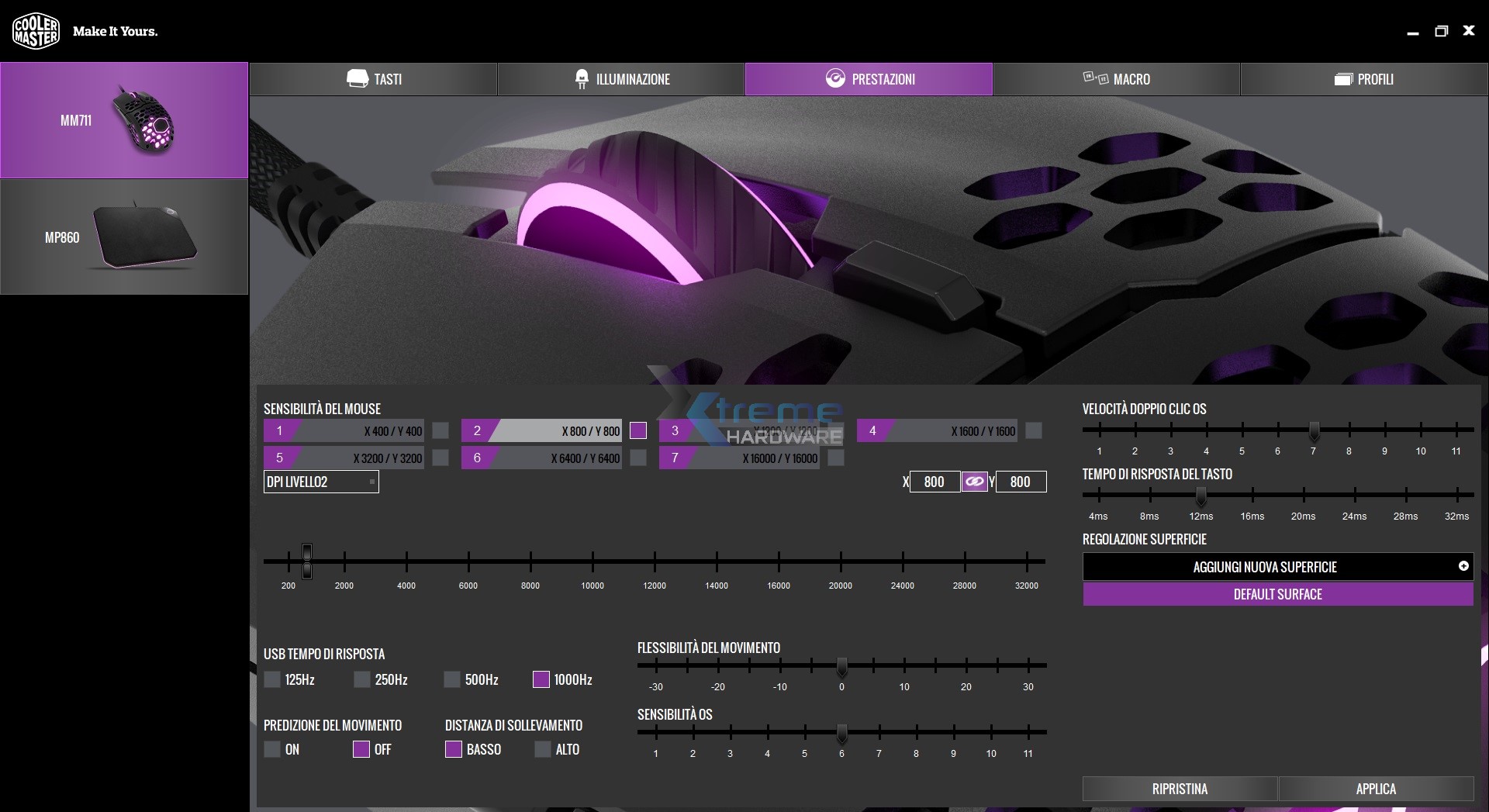
Task: Select the MP860 mousepad in the sidebar
Action: pos(124,237)
